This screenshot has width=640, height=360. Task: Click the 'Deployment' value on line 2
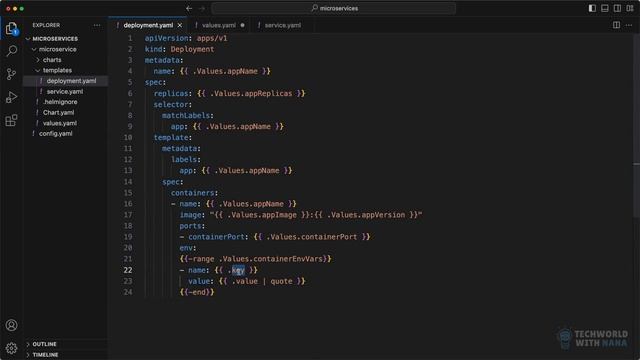[x=192, y=49]
